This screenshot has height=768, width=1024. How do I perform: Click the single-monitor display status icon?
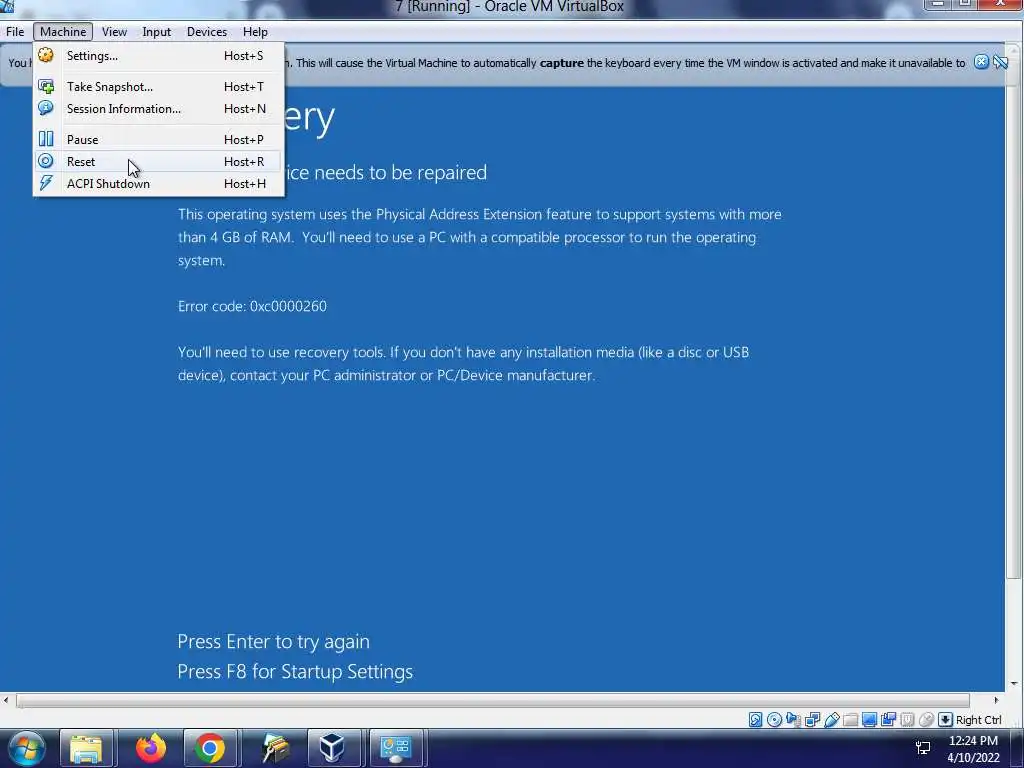click(869, 720)
